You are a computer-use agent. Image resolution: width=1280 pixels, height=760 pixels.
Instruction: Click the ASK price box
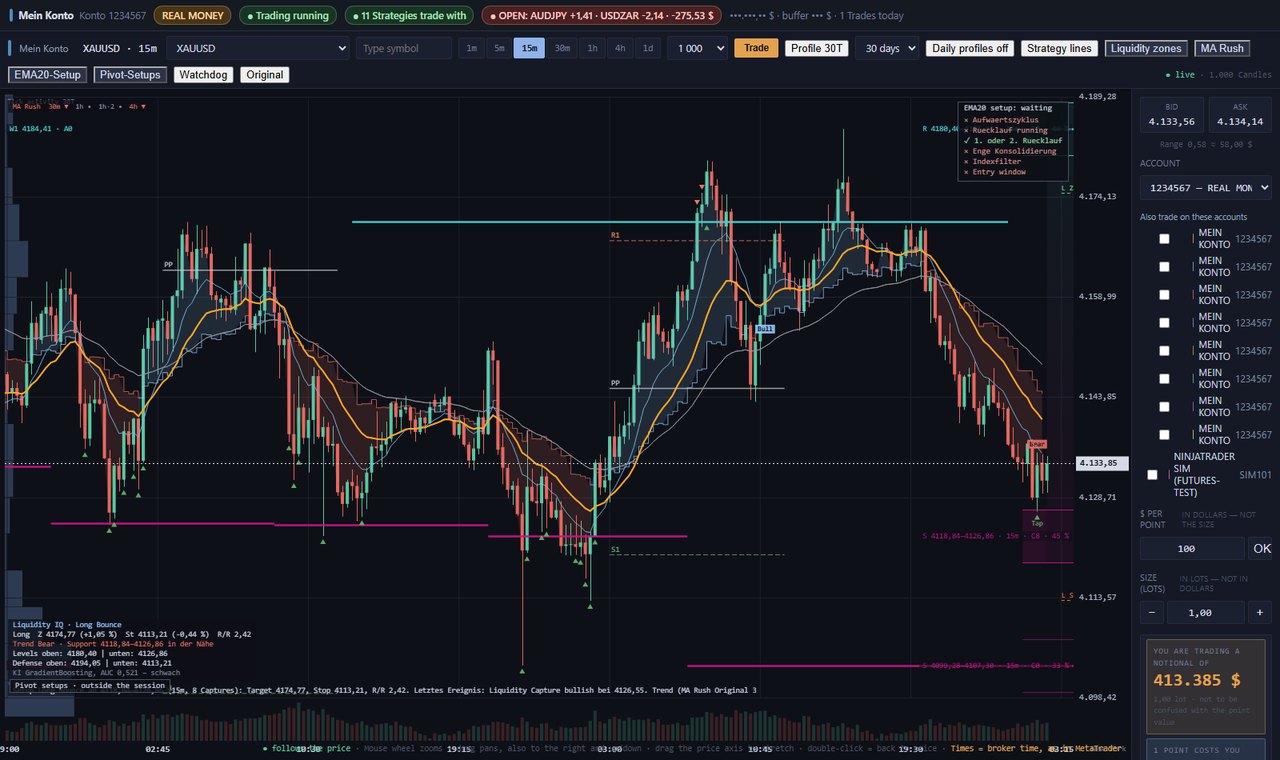click(x=1240, y=115)
